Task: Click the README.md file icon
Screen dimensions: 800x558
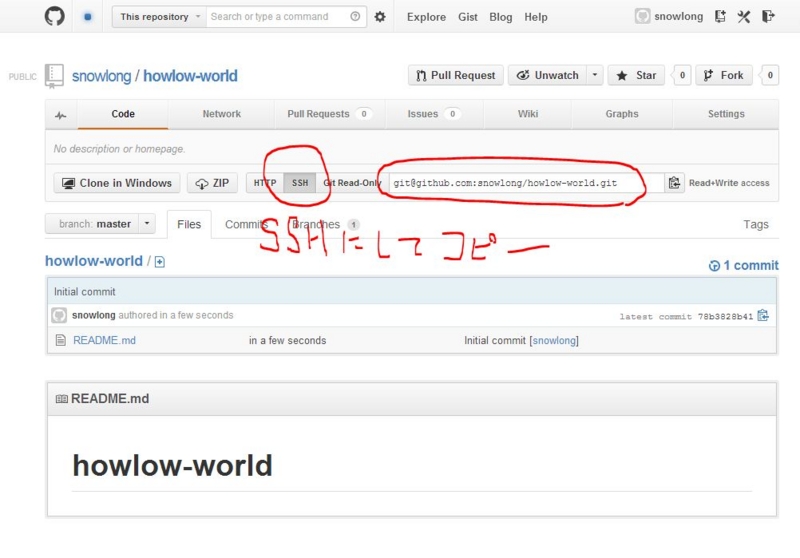Action: tap(61, 340)
